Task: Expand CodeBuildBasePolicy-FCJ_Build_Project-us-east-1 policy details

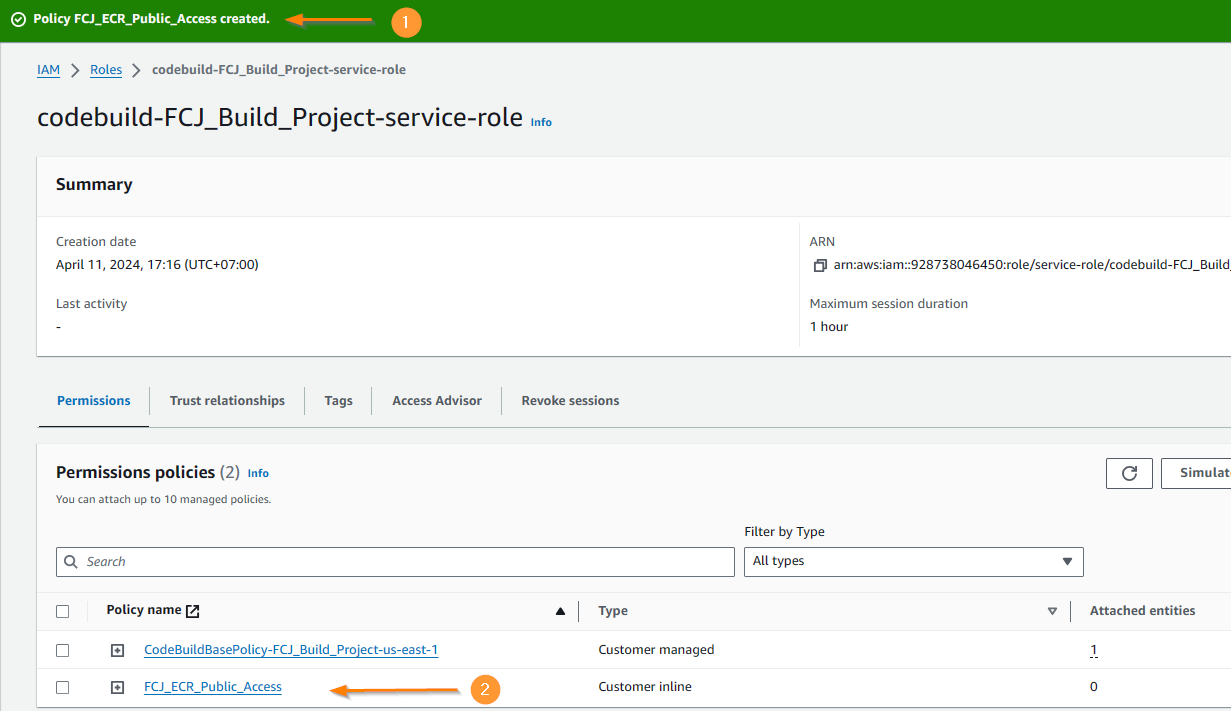Action: [118, 650]
